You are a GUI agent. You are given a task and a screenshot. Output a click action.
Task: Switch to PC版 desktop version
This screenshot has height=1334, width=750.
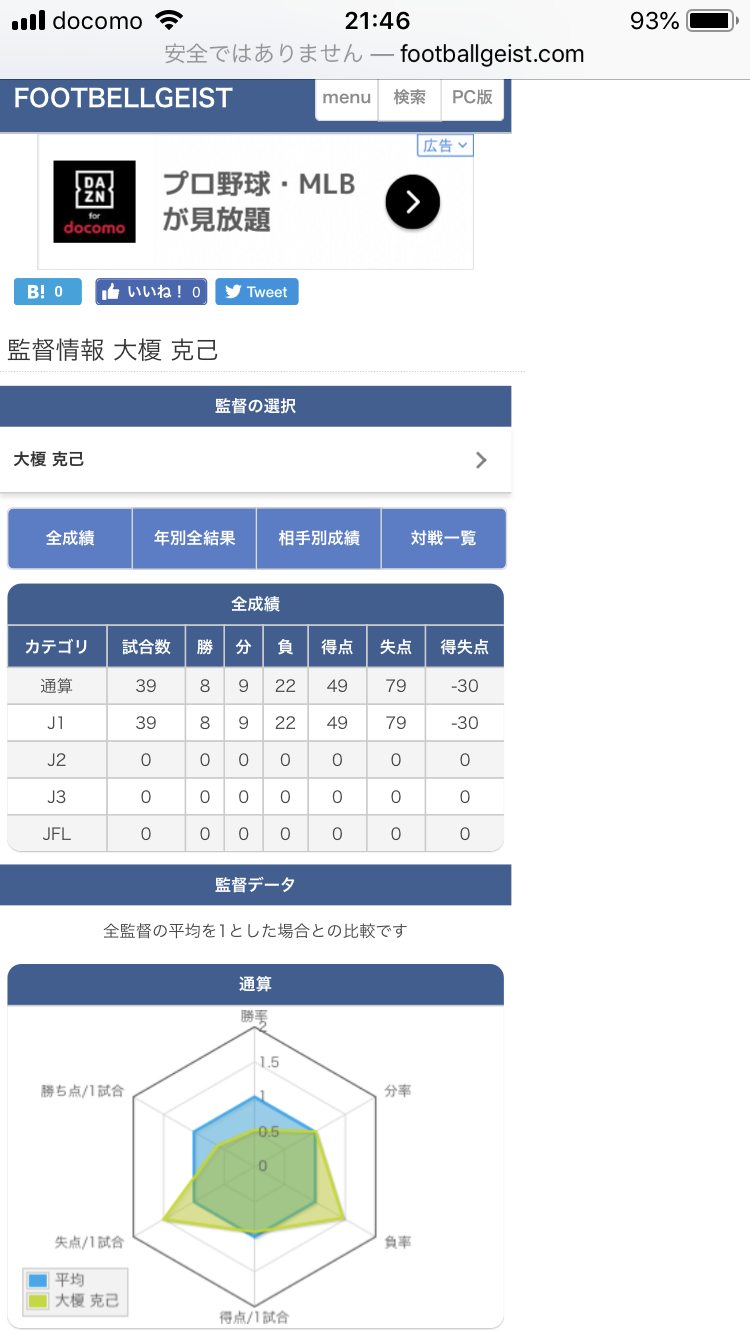(x=472, y=98)
